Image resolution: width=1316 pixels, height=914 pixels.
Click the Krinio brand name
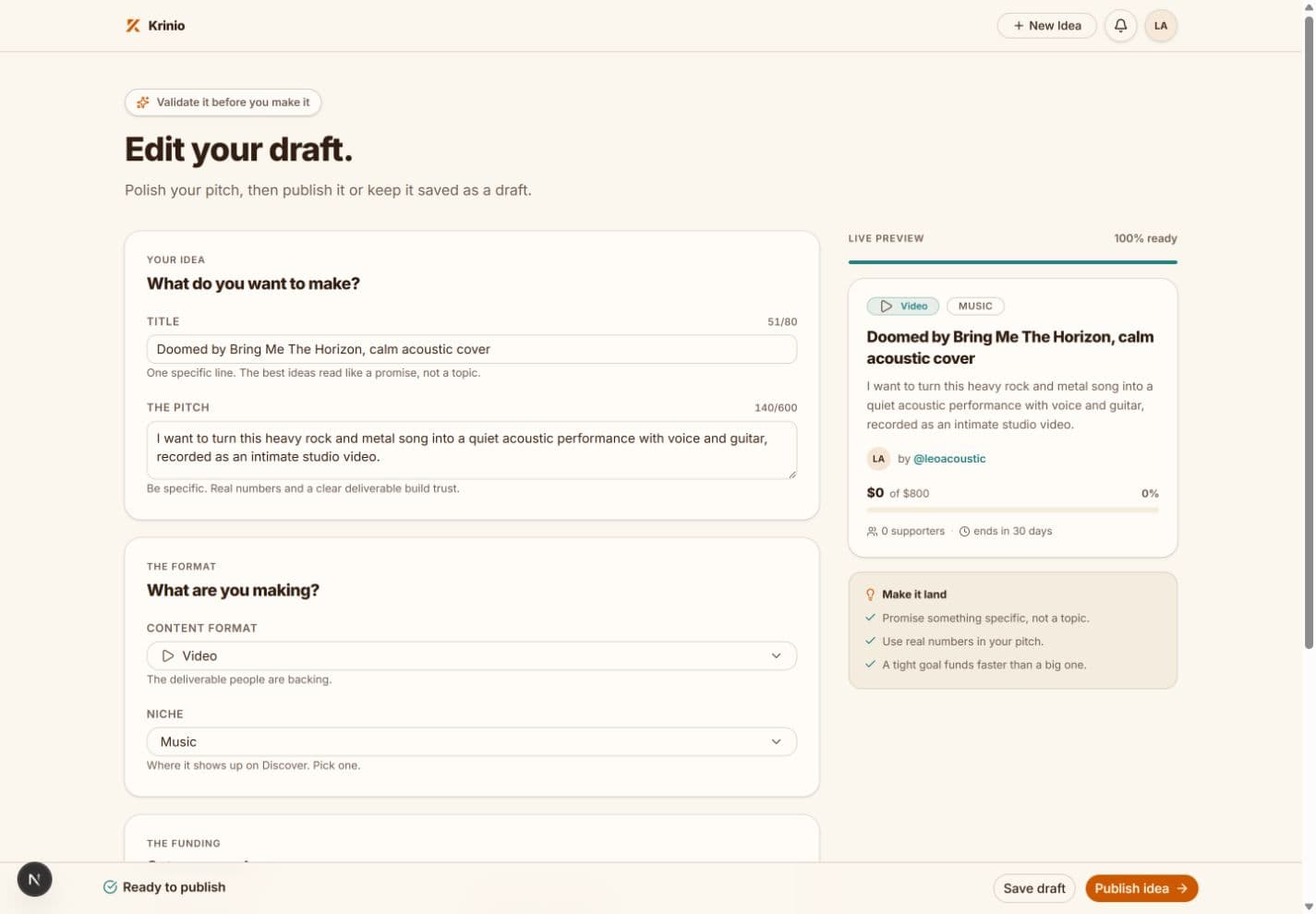coord(166,26)
